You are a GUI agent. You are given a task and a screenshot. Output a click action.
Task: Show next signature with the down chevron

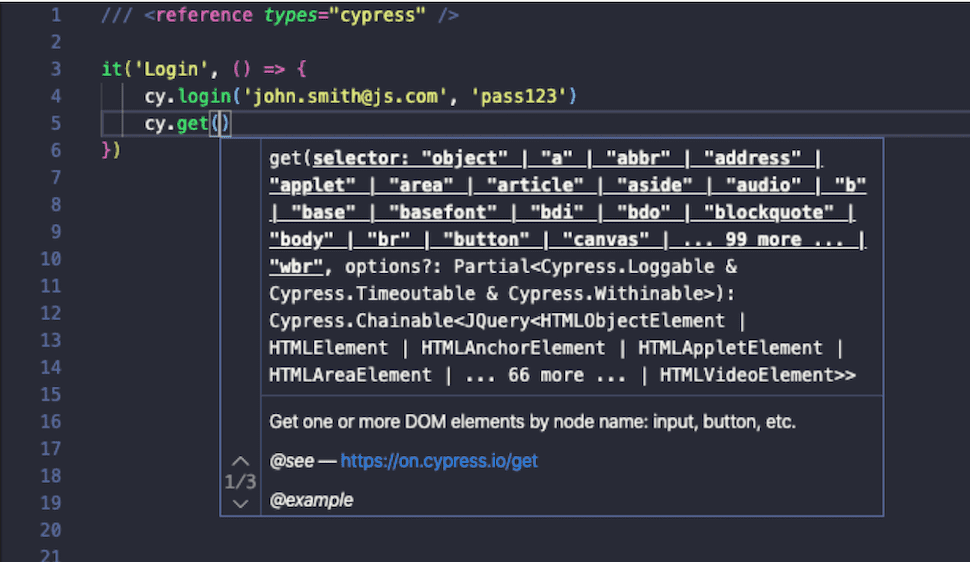tap(240, 503)
